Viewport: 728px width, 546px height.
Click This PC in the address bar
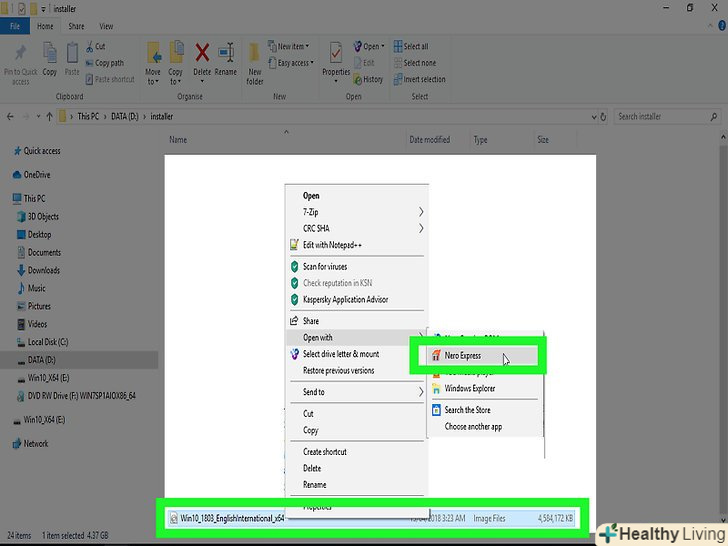tap(88, 117)
